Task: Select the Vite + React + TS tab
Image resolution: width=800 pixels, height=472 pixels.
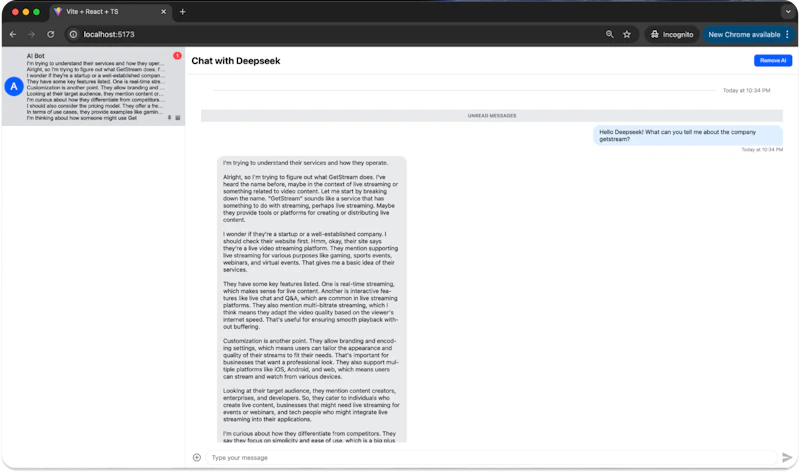Action: [x=111, y=11]
